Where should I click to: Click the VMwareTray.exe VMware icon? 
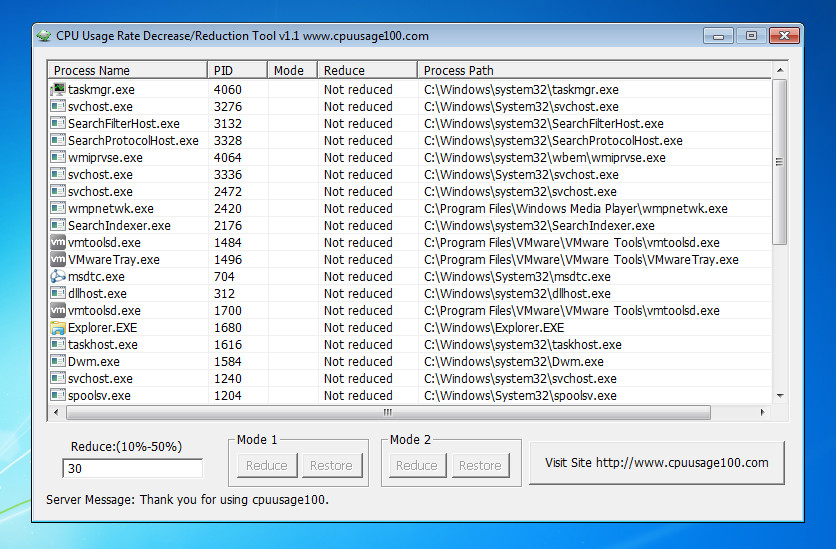click(58, 260)
